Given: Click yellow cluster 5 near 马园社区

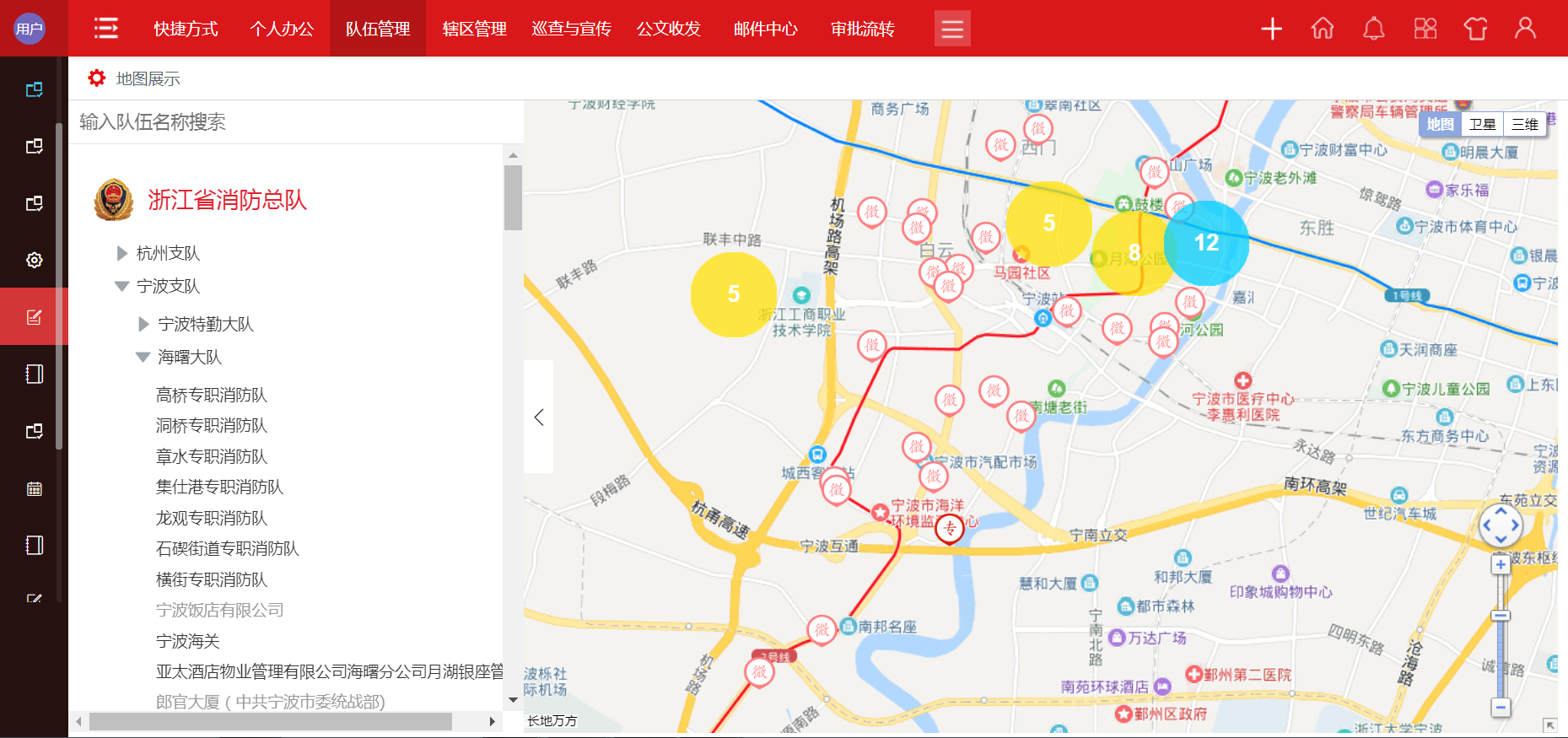Looking at the screenshot, I should coord(1049,224).
